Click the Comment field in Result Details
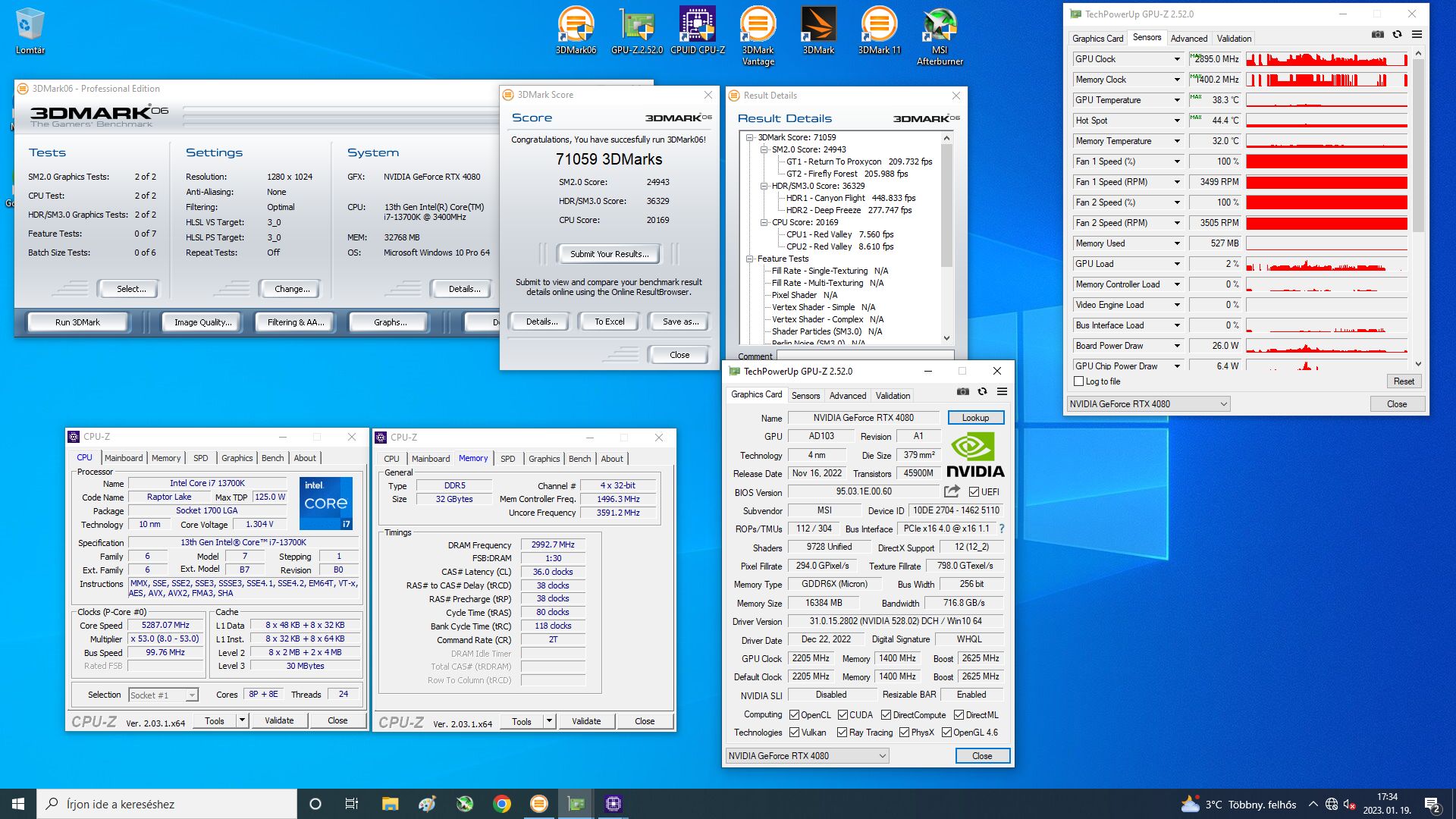The image size is (1456, 819). 865,355
